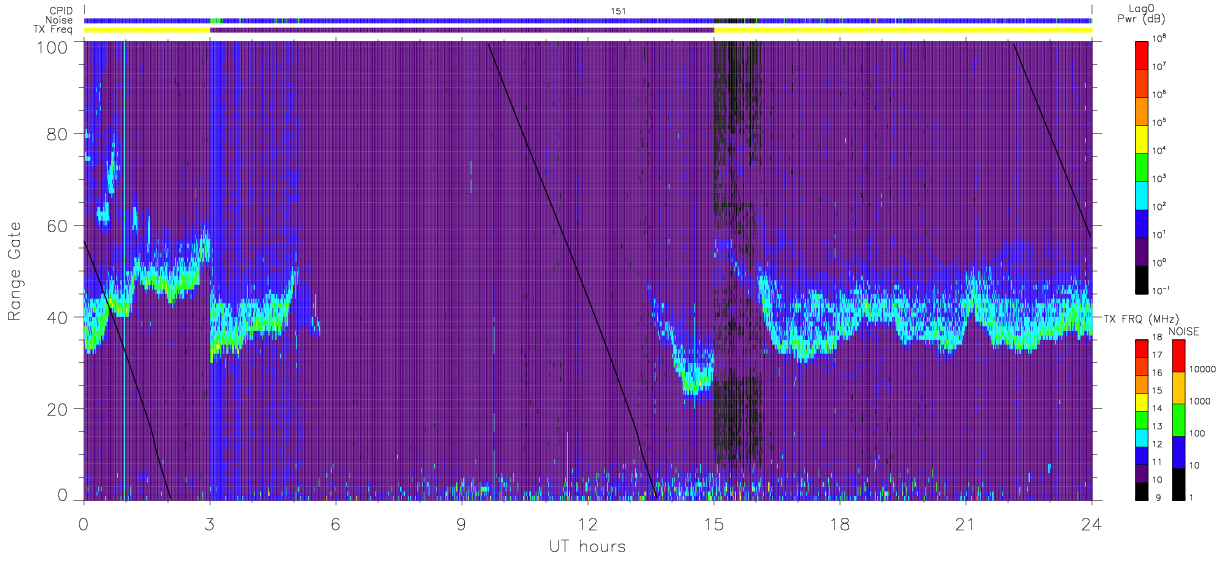Click the top red segment of power colorbar

[x=1141, y=54]
